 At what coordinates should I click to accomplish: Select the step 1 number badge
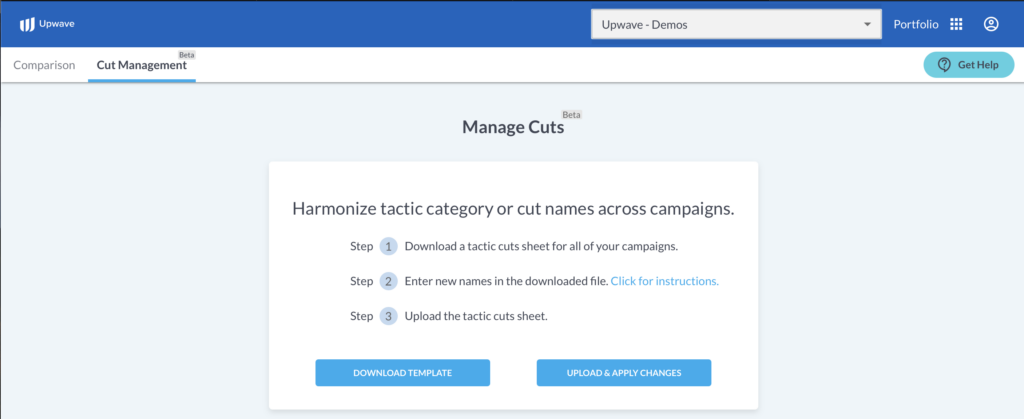pyautogui.click(x=389, y=247)
